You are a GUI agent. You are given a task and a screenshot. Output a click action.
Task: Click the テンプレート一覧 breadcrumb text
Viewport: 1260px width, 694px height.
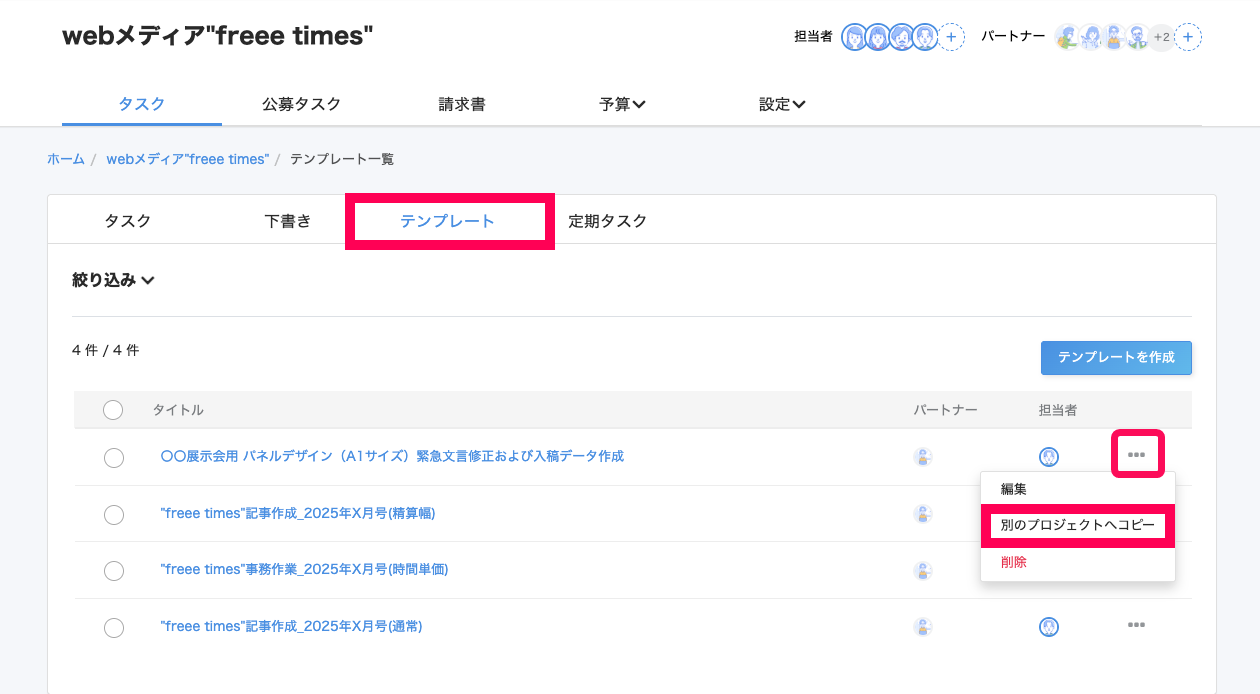coord(342,159)
